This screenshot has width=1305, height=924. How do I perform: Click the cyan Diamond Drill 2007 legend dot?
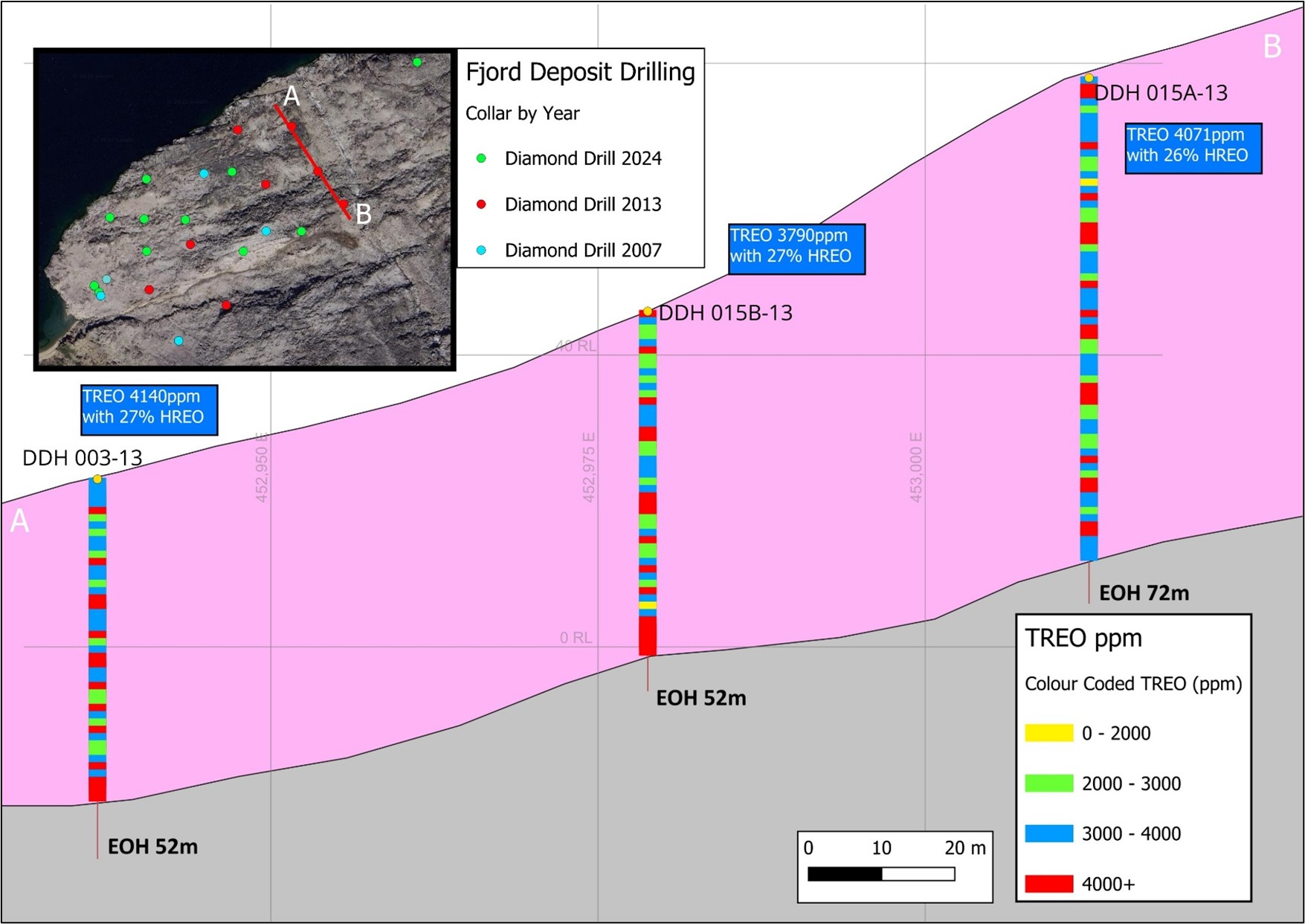(x=481, y=251)
